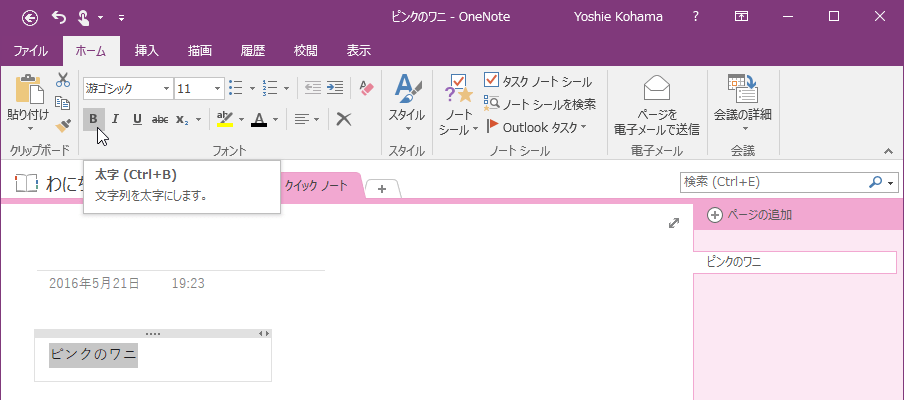
Task: Apply the yellow text highlight color
Action: (225, 119)
